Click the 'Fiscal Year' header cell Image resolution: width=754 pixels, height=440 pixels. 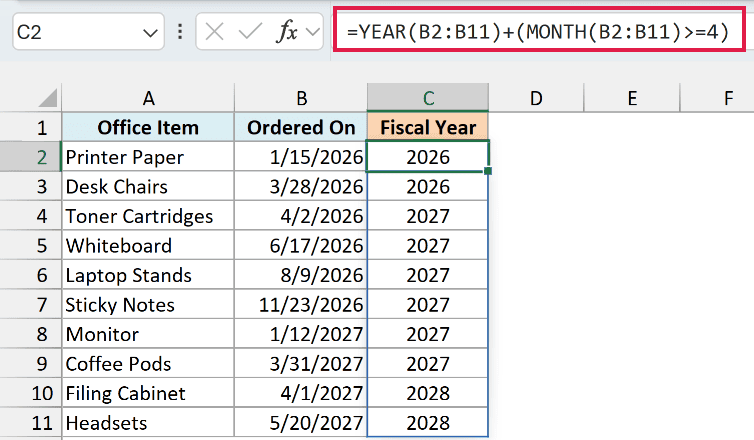click(x=428, y=127)
